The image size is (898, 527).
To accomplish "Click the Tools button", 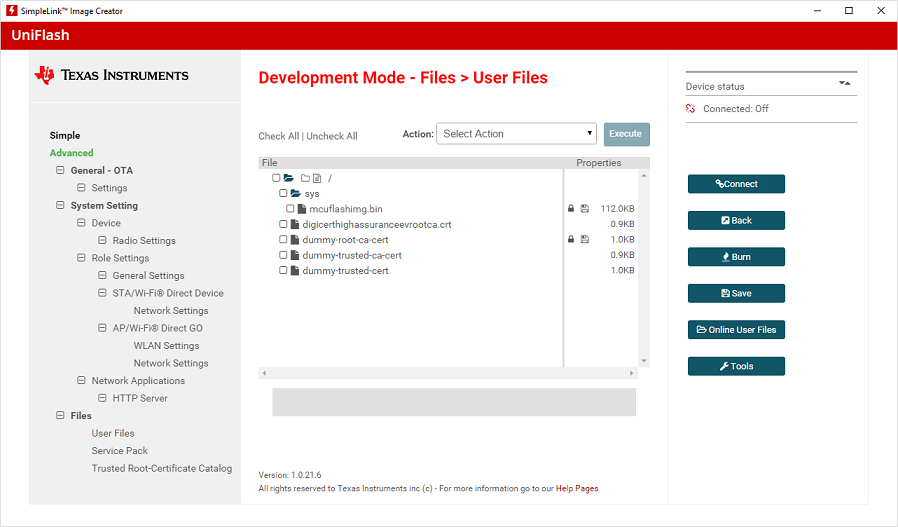I will click(x=736, y=366).
